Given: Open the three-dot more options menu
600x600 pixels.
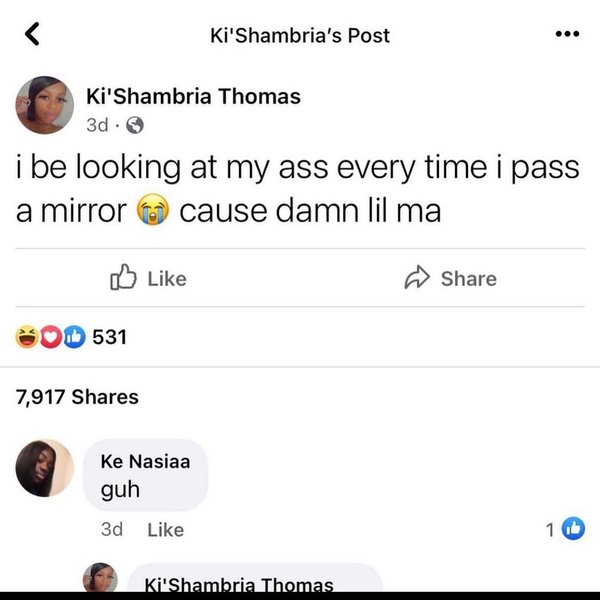Looking at the screenshot, I should (567, 34).
